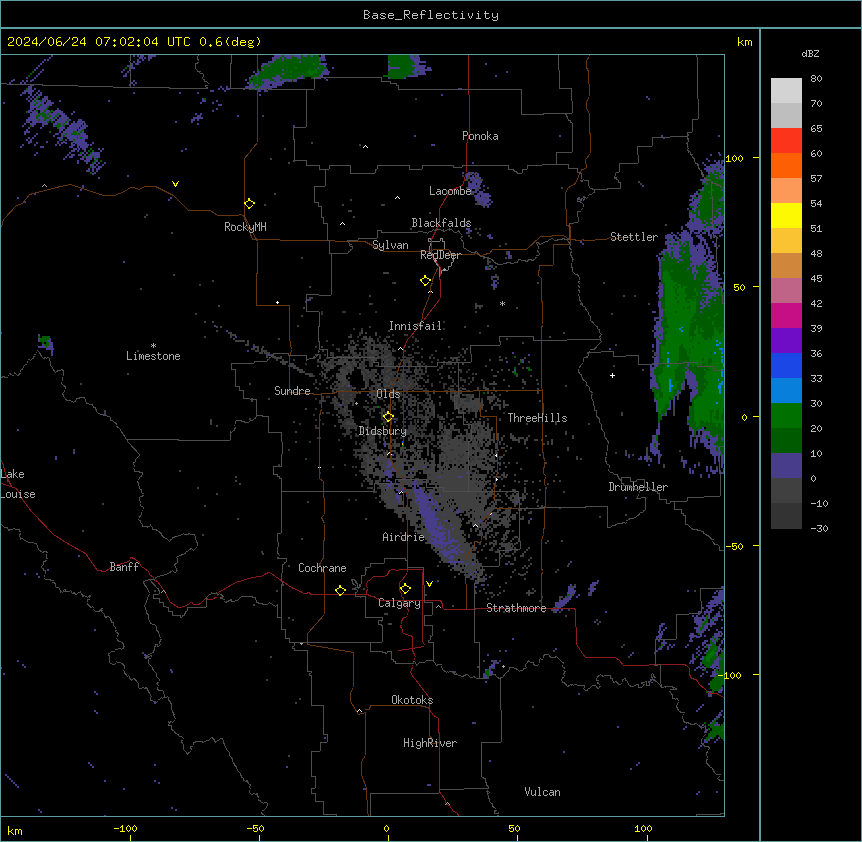Viewport: 862px width, 842px height.
Task: Click the light blue swatch below 33 dBZ
Action: [x=786, y=391]
